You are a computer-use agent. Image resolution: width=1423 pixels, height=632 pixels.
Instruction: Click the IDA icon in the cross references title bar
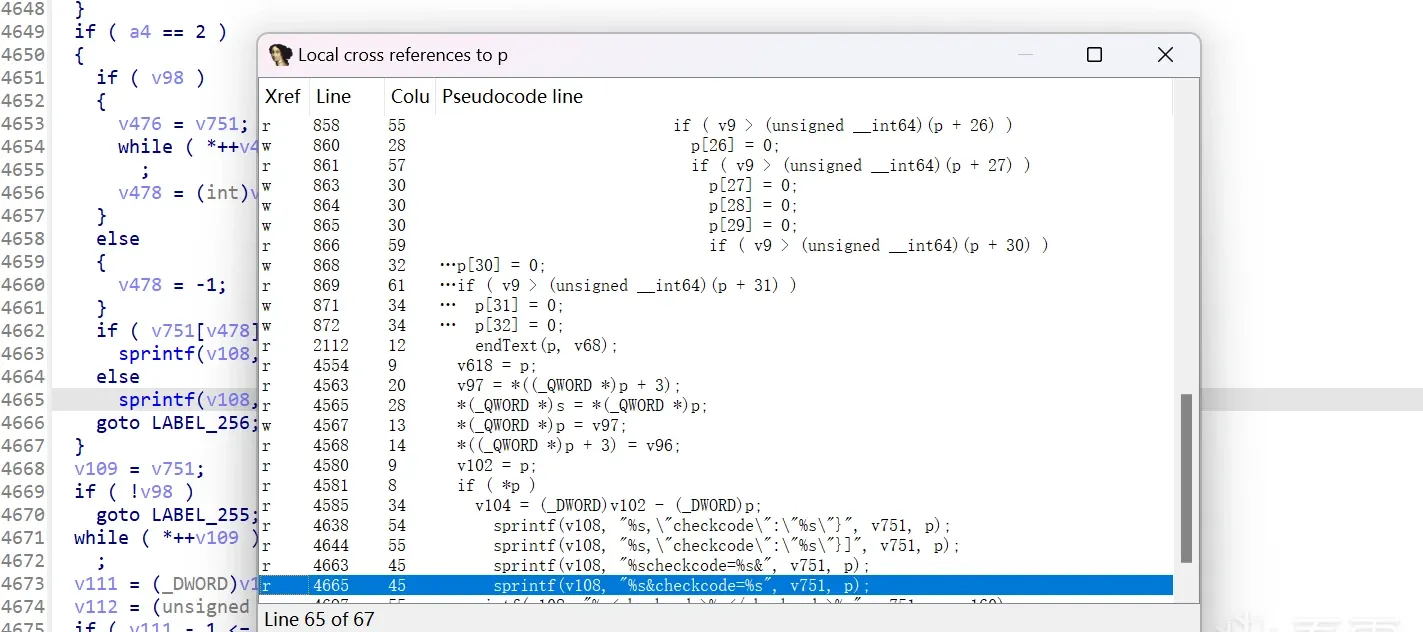[x=281, y=55]
